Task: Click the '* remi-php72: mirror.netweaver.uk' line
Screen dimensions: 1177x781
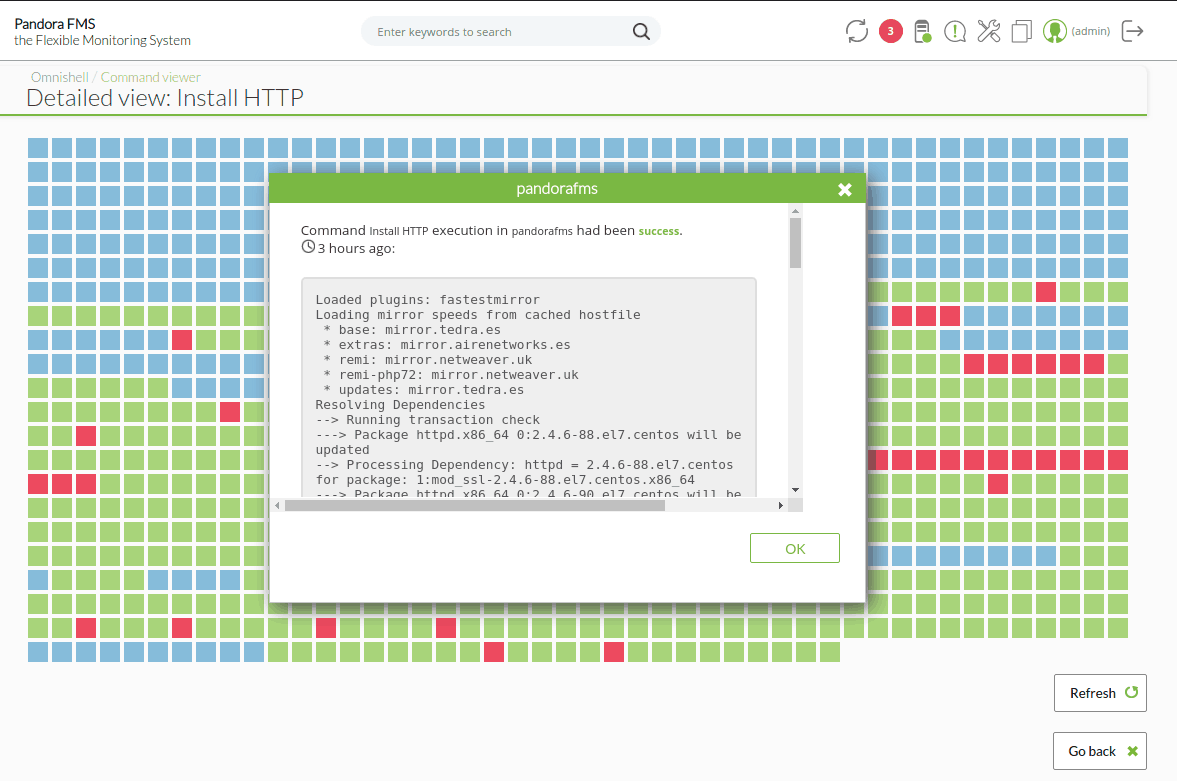Action: click(x=451, y=375)
